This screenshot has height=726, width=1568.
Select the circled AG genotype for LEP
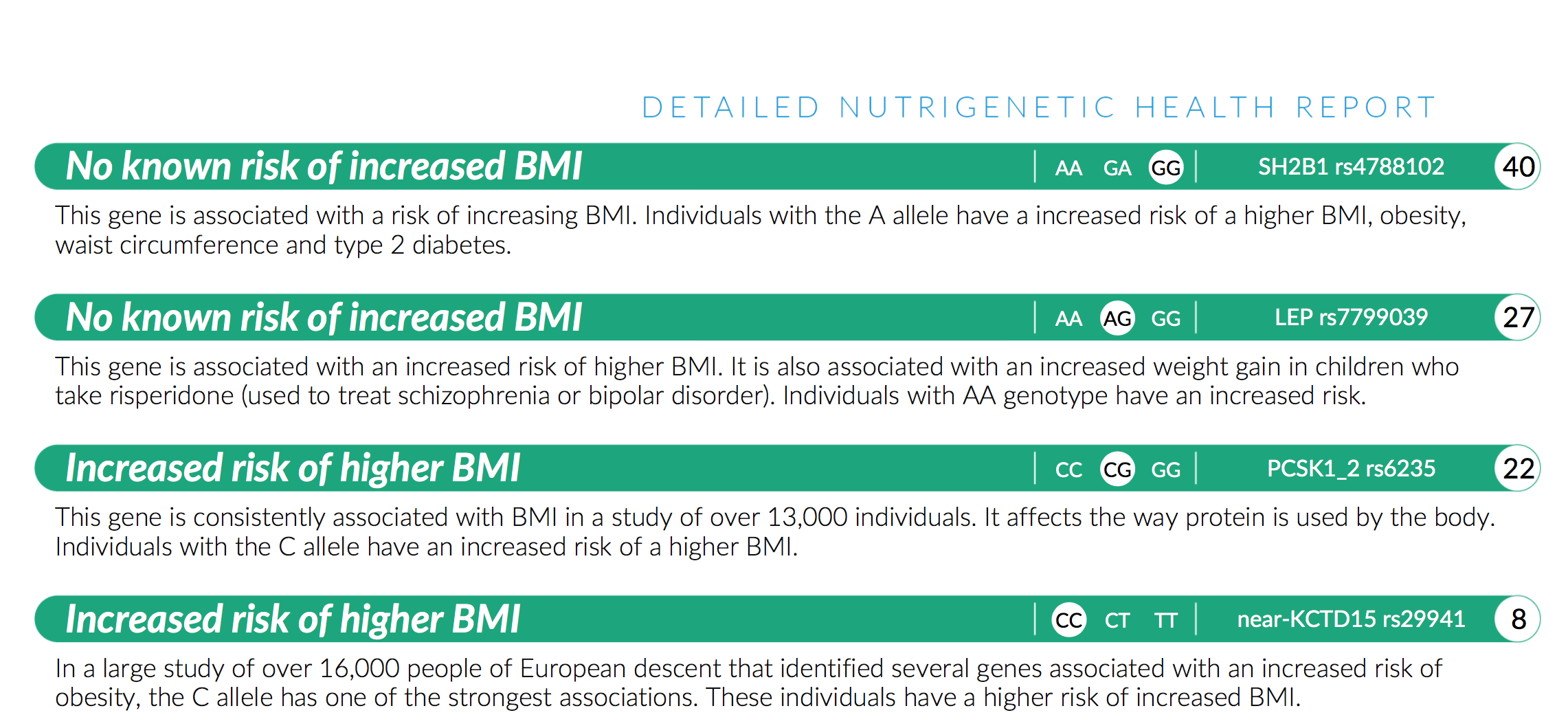pyautogui.click(x=1117, y=318)
